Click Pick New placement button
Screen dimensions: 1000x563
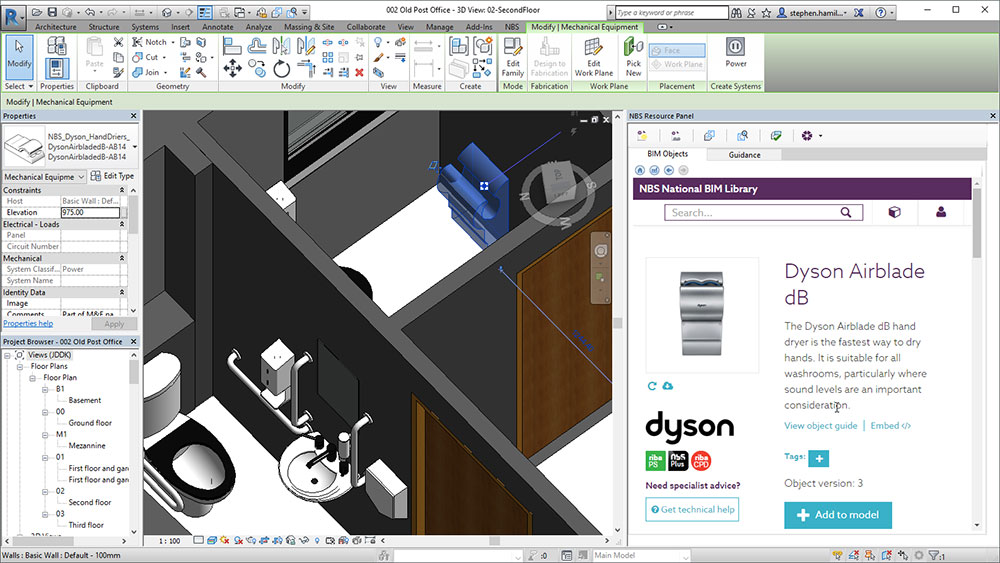point(633,57)
